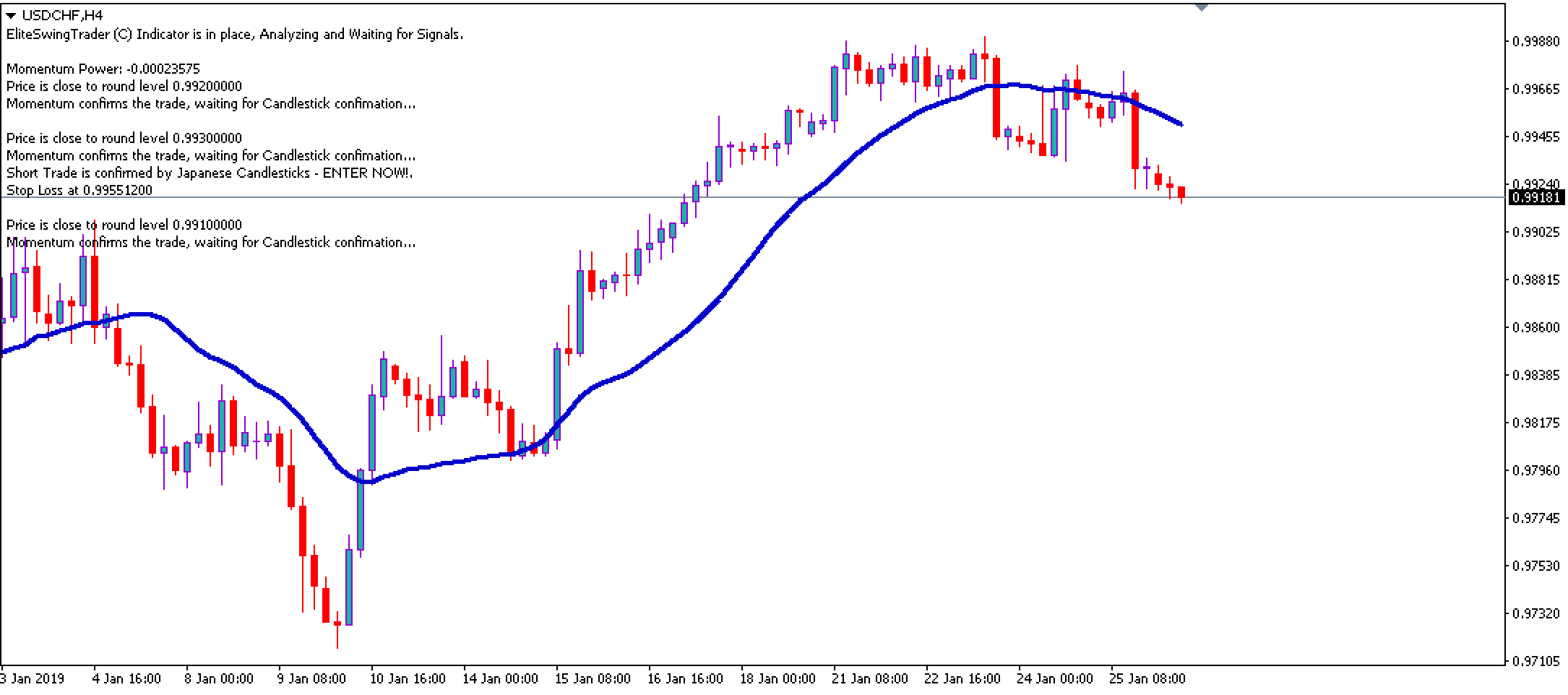Click the Momentum Power indicator text
Image resolution: width=1568 pixels, height=695 pixels.
pos(103,69)
